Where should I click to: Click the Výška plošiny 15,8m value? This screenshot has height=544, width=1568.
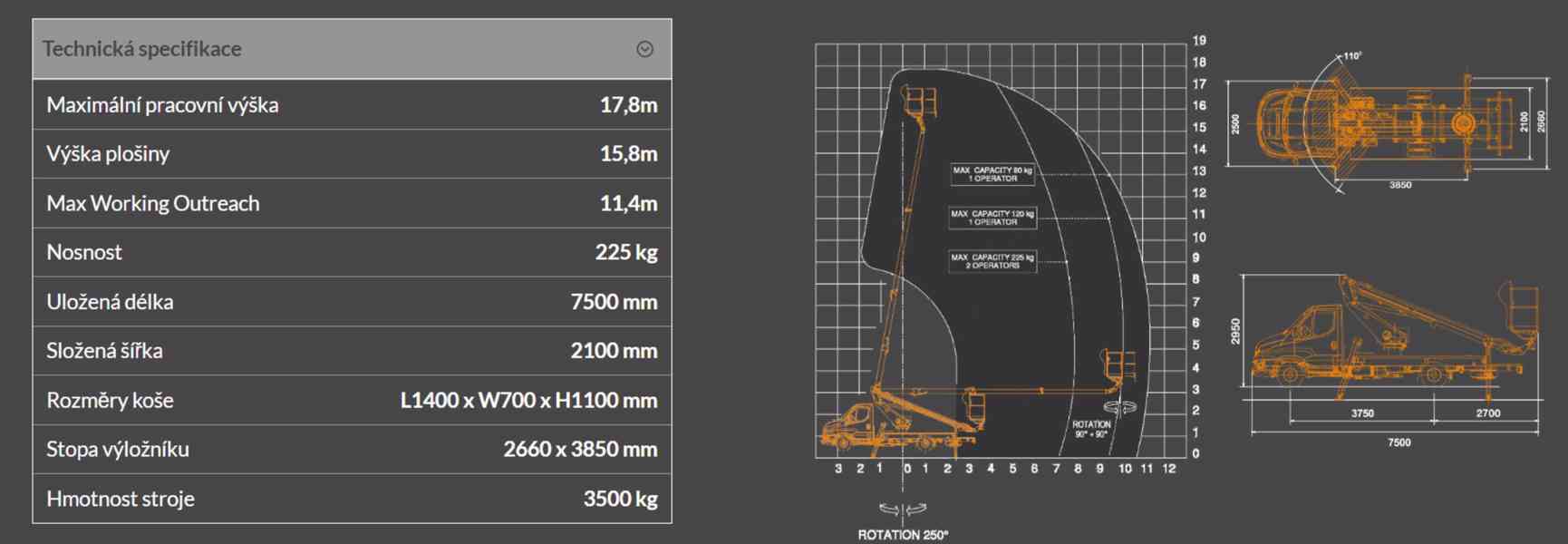click(x=628, y=154)
